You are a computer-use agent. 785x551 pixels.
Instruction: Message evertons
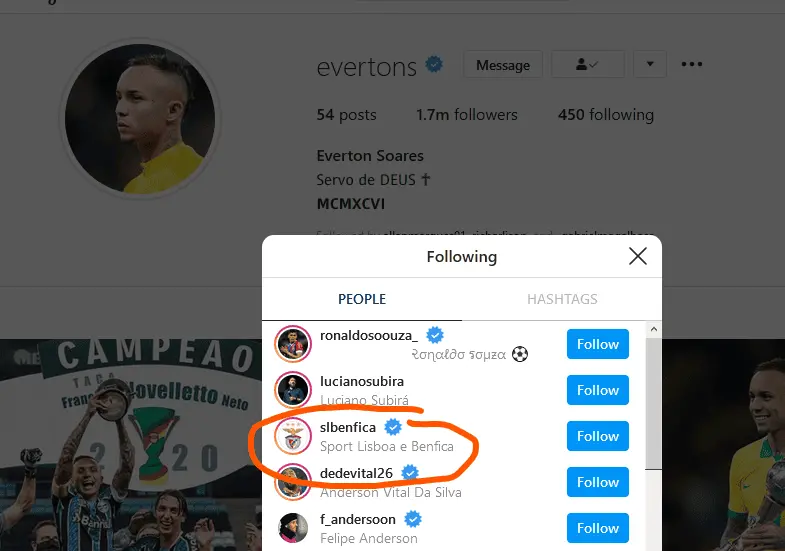pos(503,65)
